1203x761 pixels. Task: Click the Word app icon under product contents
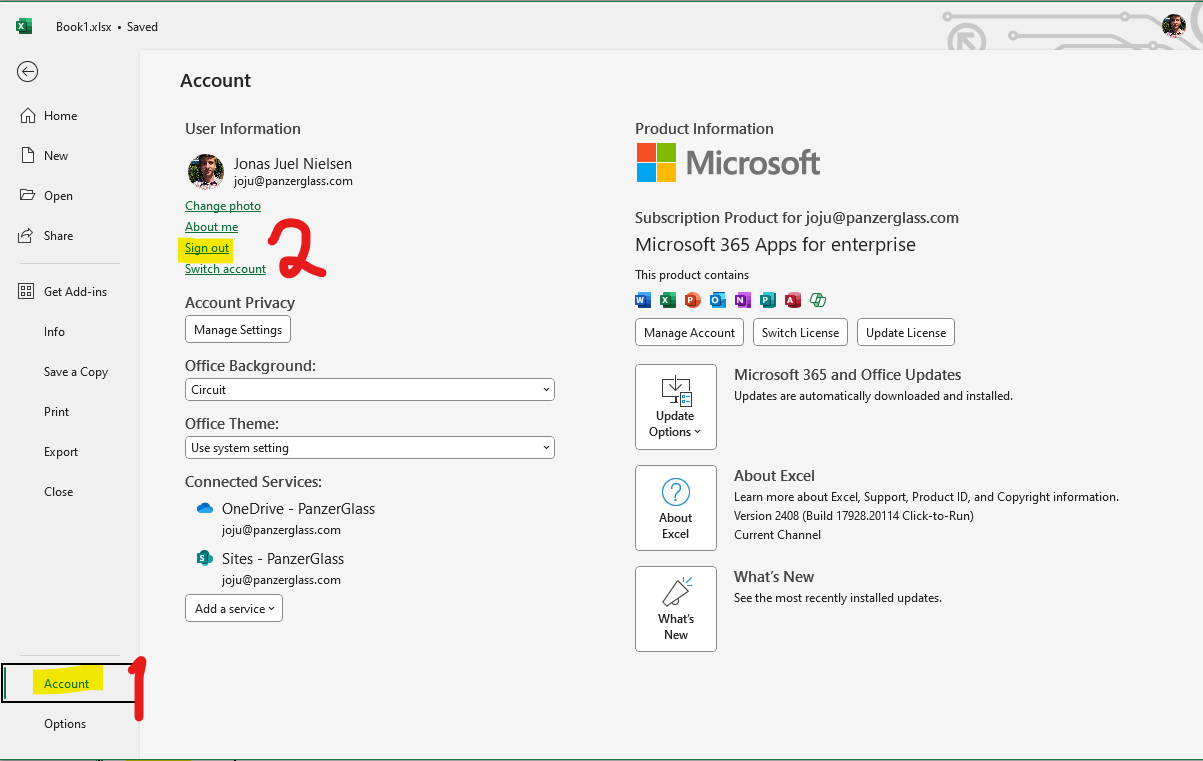[x=643, y=300]
